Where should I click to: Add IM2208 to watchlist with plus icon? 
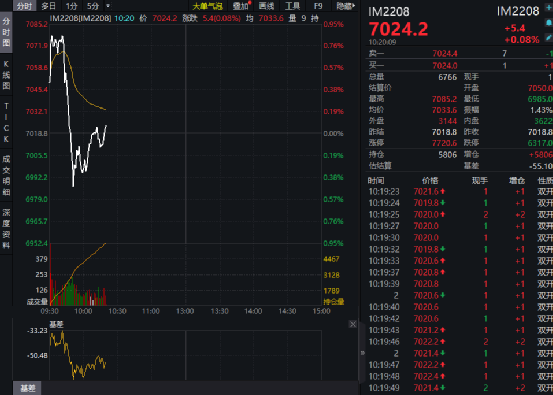[x=549, y=8]
